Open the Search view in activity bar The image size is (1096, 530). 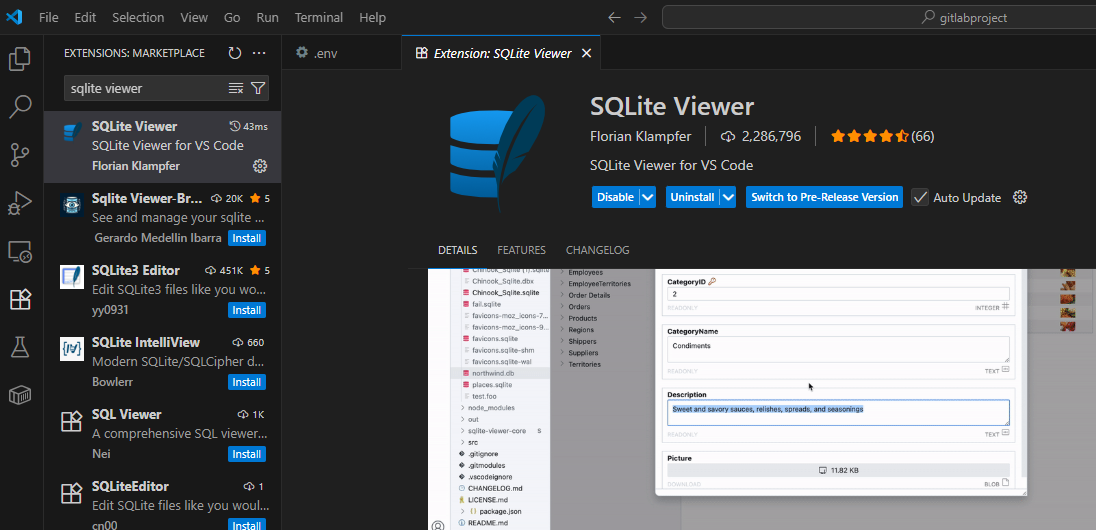20,106
